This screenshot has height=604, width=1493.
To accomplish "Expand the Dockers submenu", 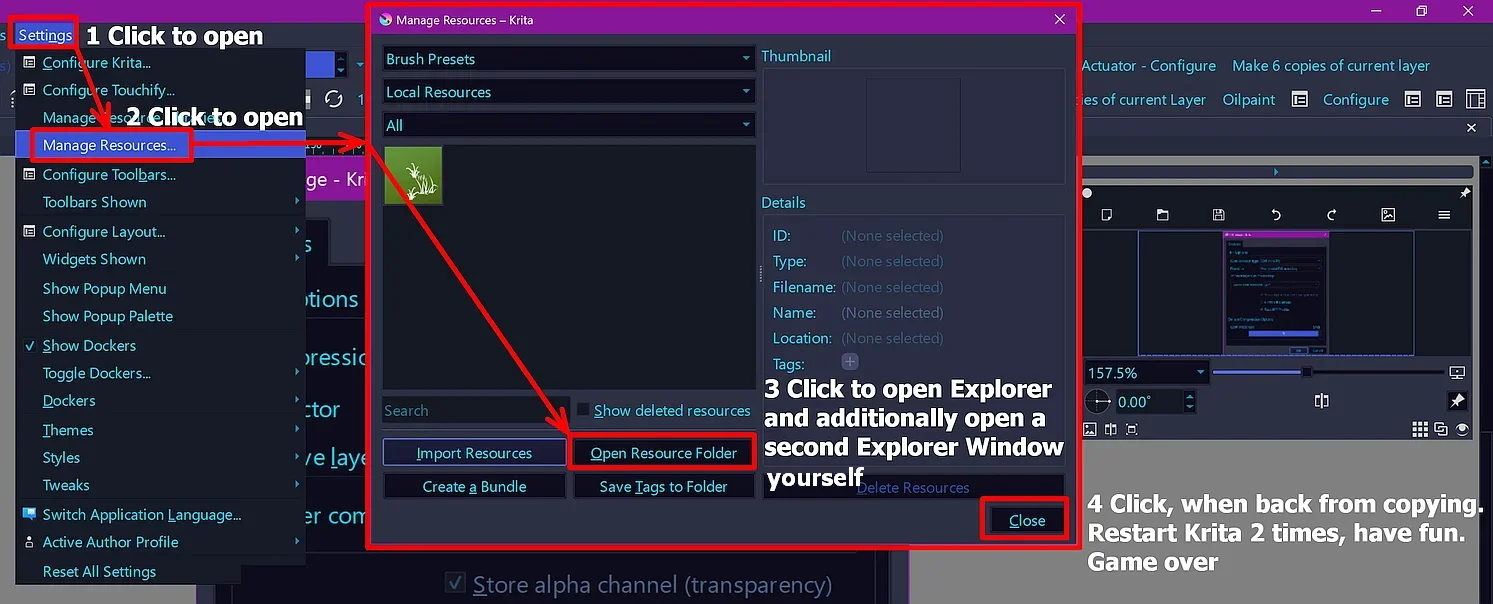I will click(160, 400).
